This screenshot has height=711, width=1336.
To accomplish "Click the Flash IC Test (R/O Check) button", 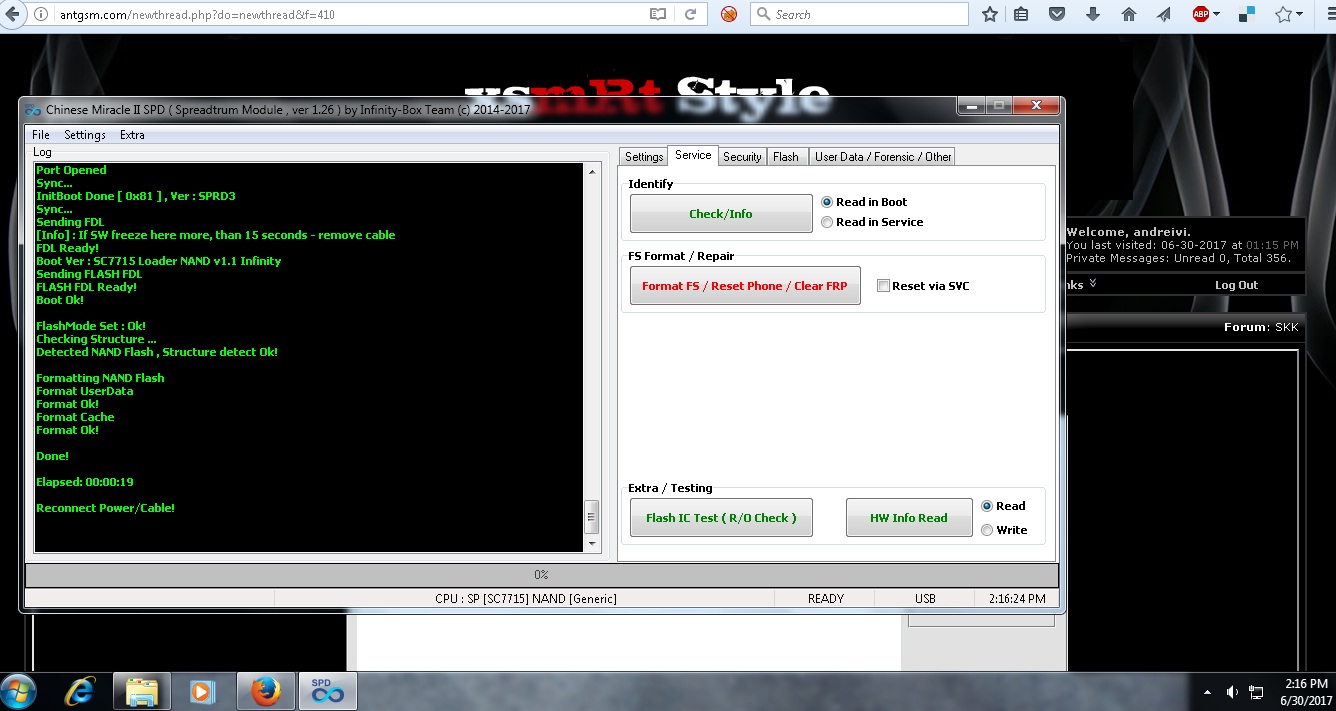I will (x=721, y=518).
